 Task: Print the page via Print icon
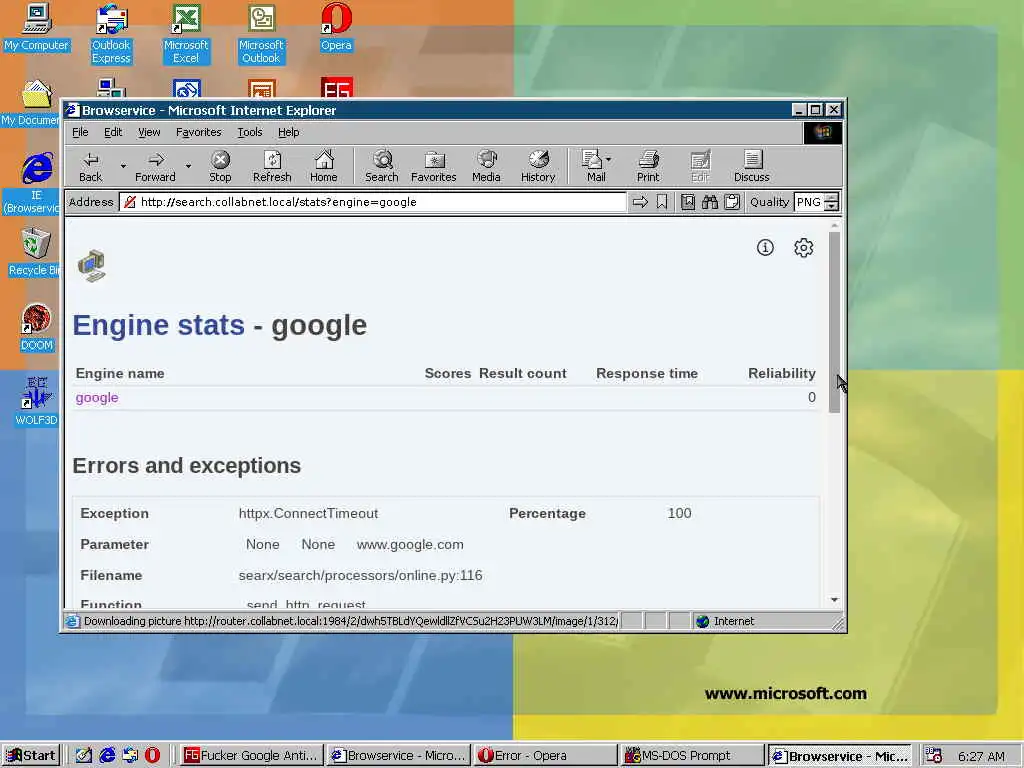(x=648, y=167)
